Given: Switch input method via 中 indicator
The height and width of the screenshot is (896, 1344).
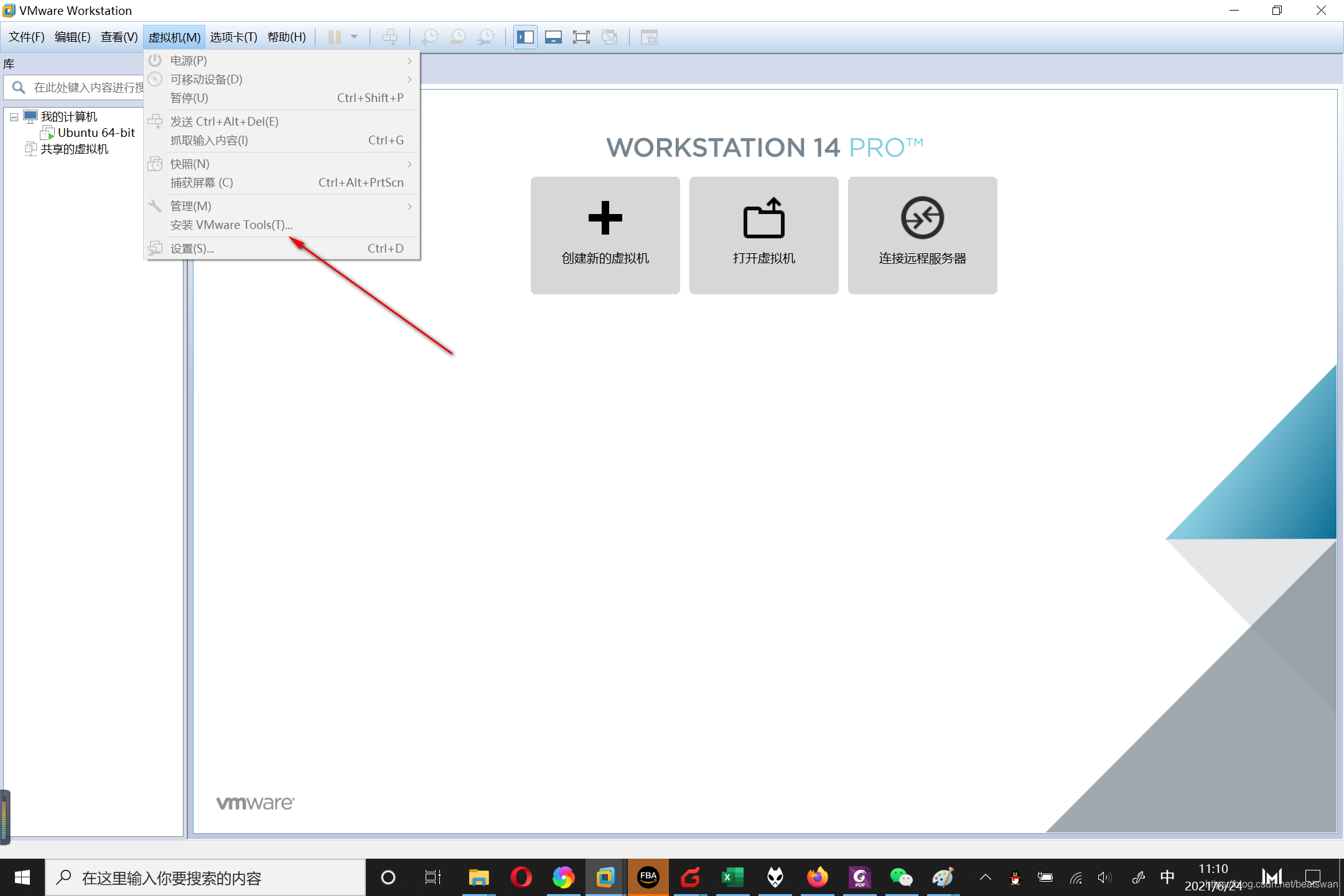Looking at the screenshot, I should click(1167, 877).
